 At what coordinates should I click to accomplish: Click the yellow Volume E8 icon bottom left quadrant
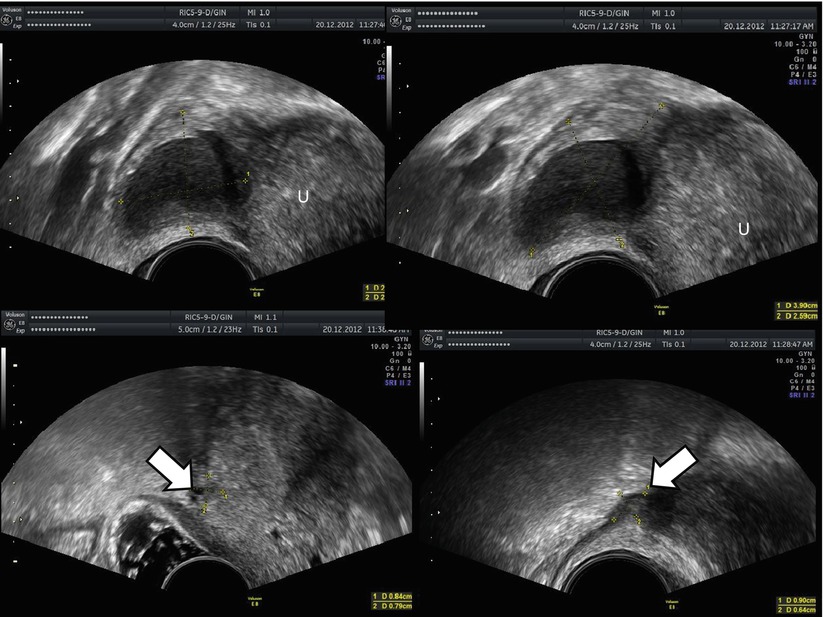[x=254, y=600]
